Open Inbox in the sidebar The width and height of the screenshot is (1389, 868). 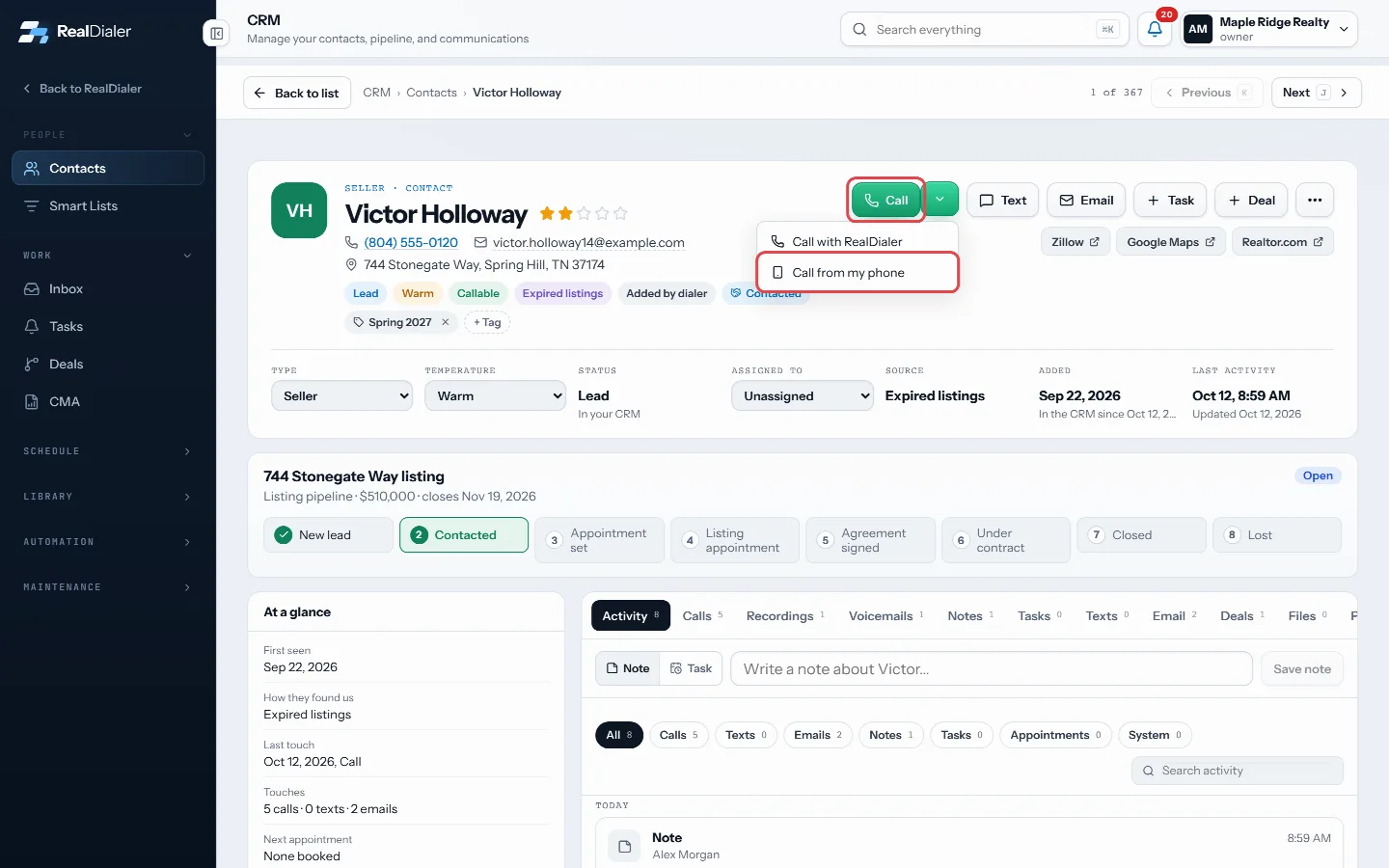pos(108,289)
